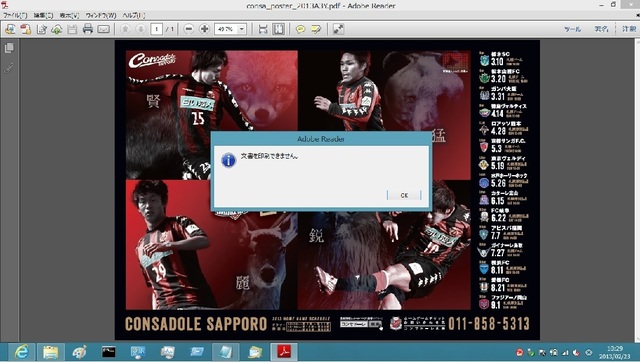Click the zoom out minus icon
Viewport: 640px width, 362px height.
189,29
